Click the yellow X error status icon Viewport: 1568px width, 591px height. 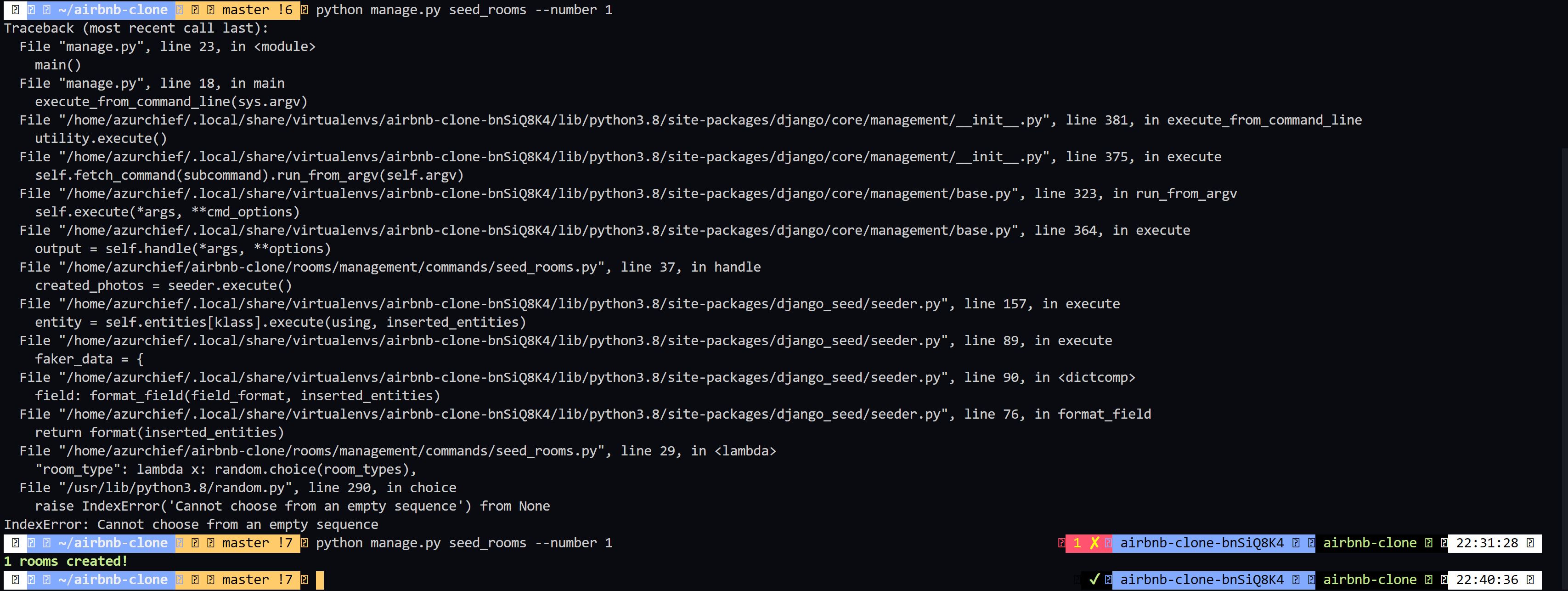tap(1094, 543)
